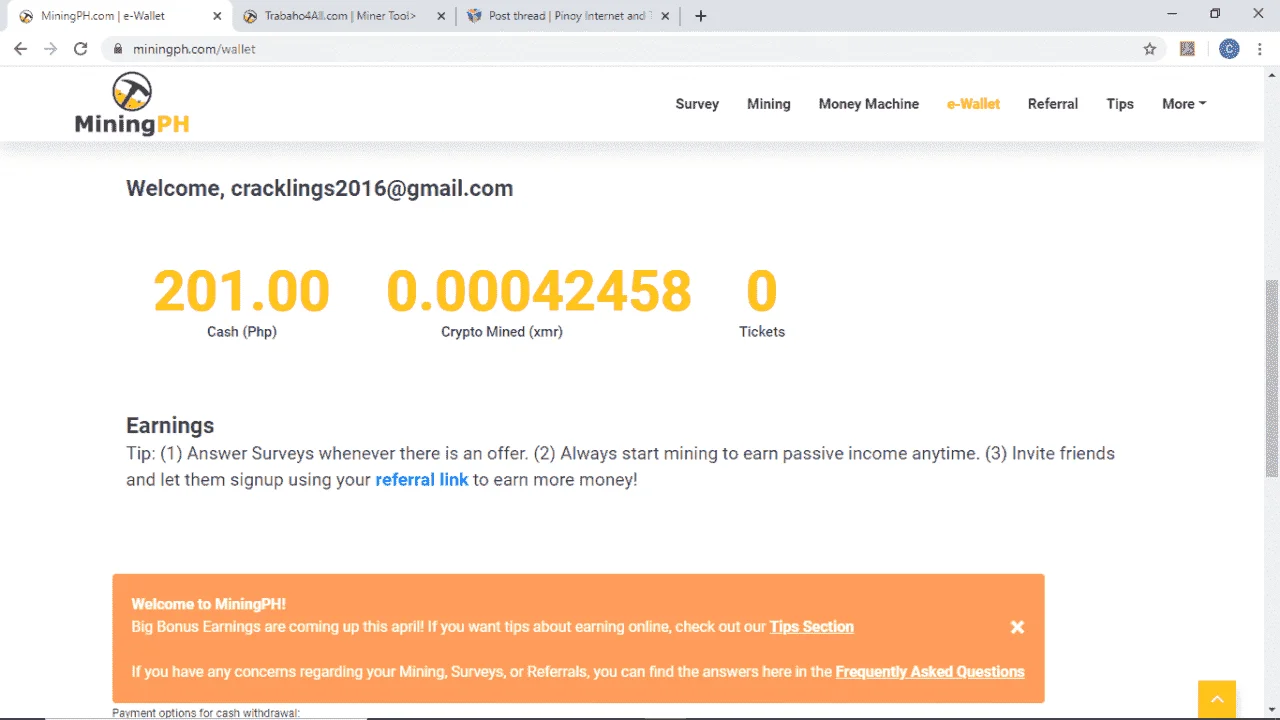Click the 0 tickets count

tap(762, 291)
